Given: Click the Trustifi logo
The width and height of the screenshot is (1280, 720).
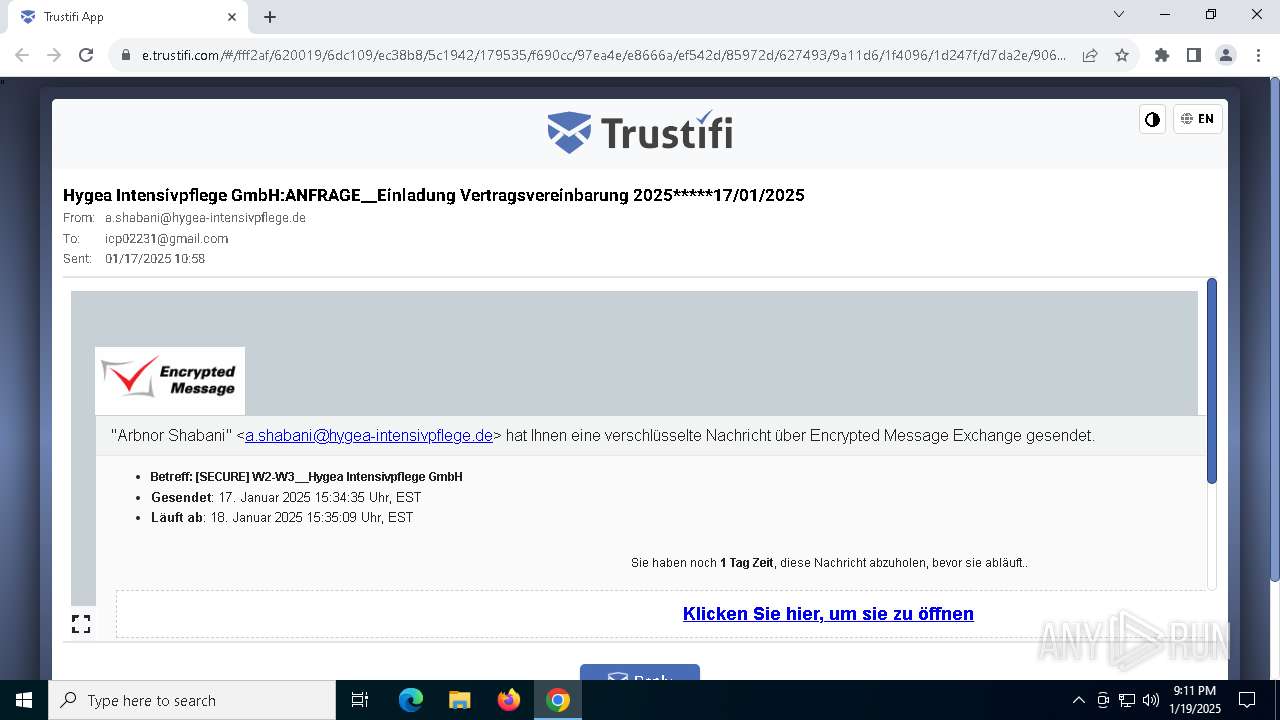Looking at the screenshot, I should [x=640, y=132].
